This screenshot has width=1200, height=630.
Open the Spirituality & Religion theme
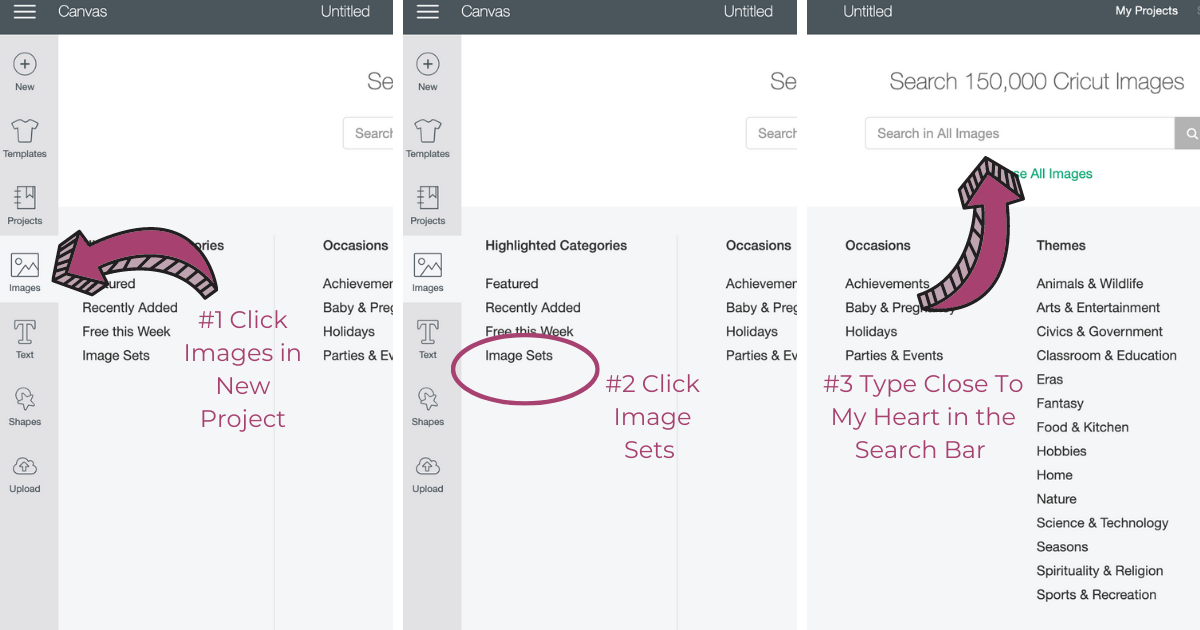point(1100,572)
